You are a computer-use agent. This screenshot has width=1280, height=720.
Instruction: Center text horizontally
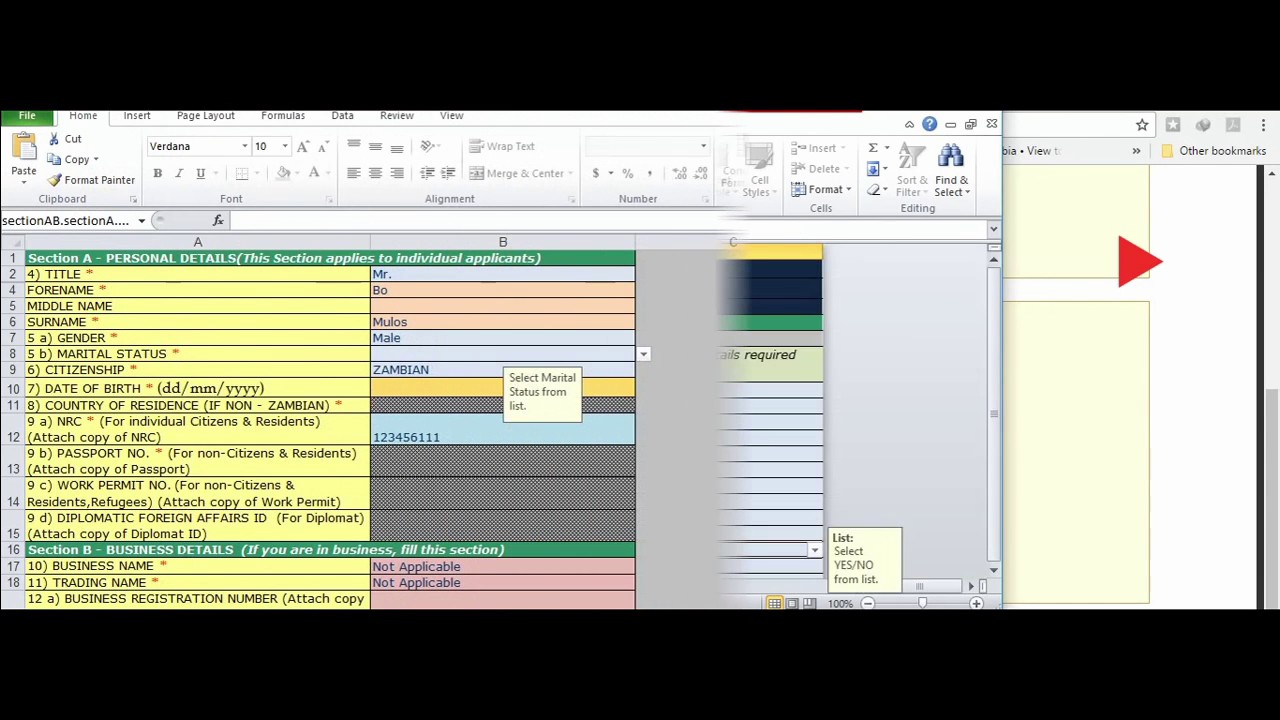pyautogui.click(x=375, y=174)
